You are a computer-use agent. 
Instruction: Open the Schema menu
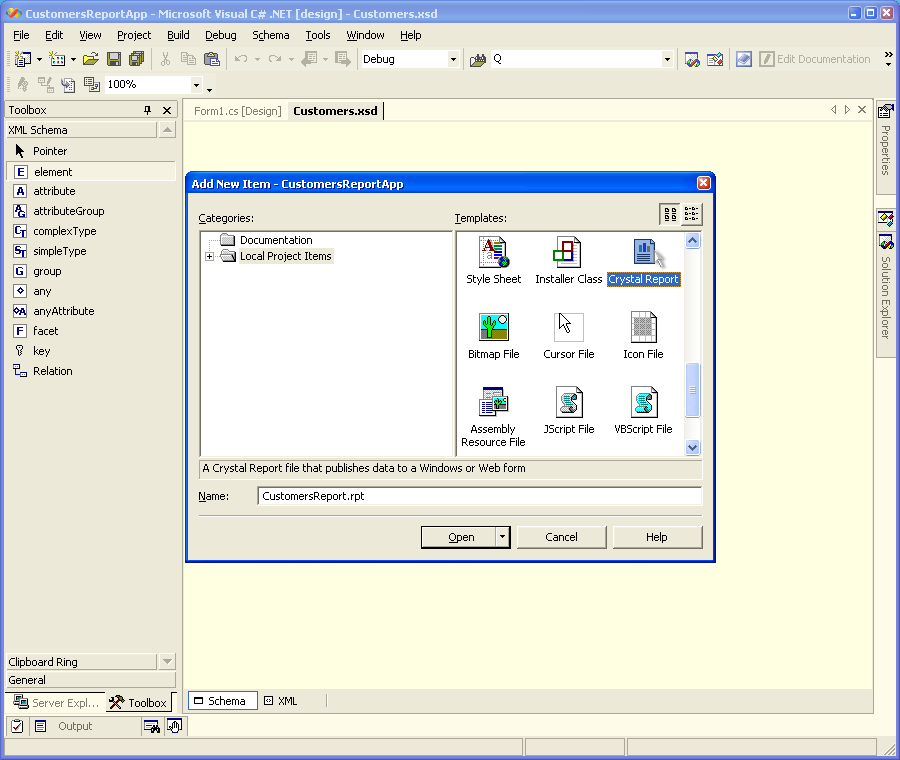pos(270,35)
